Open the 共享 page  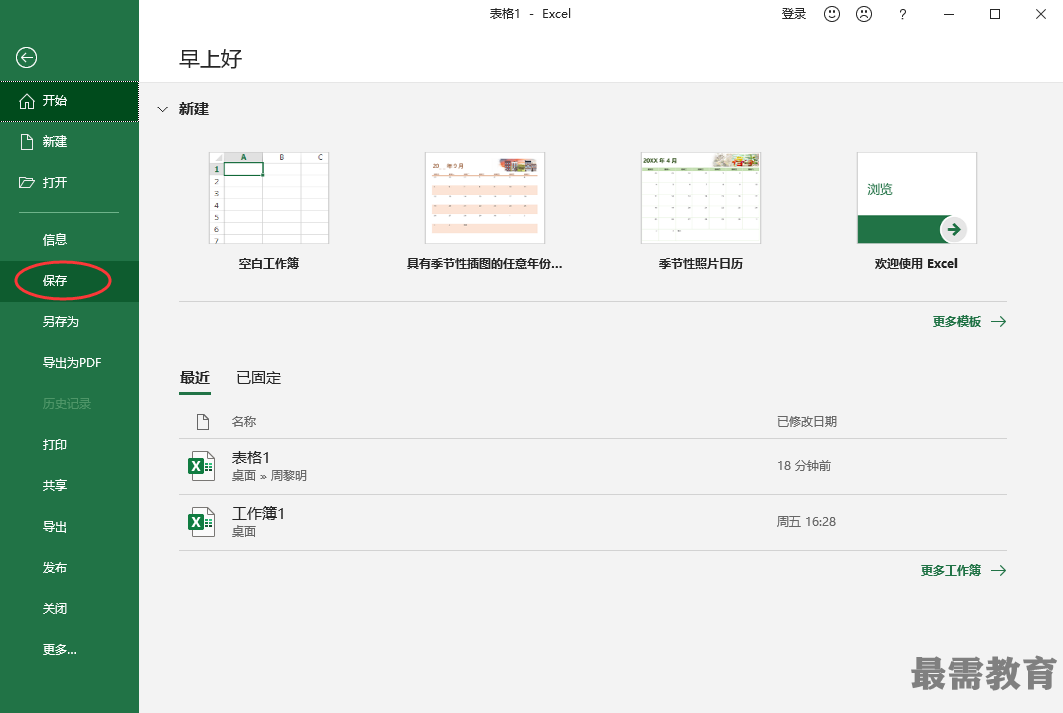point(69,485)
